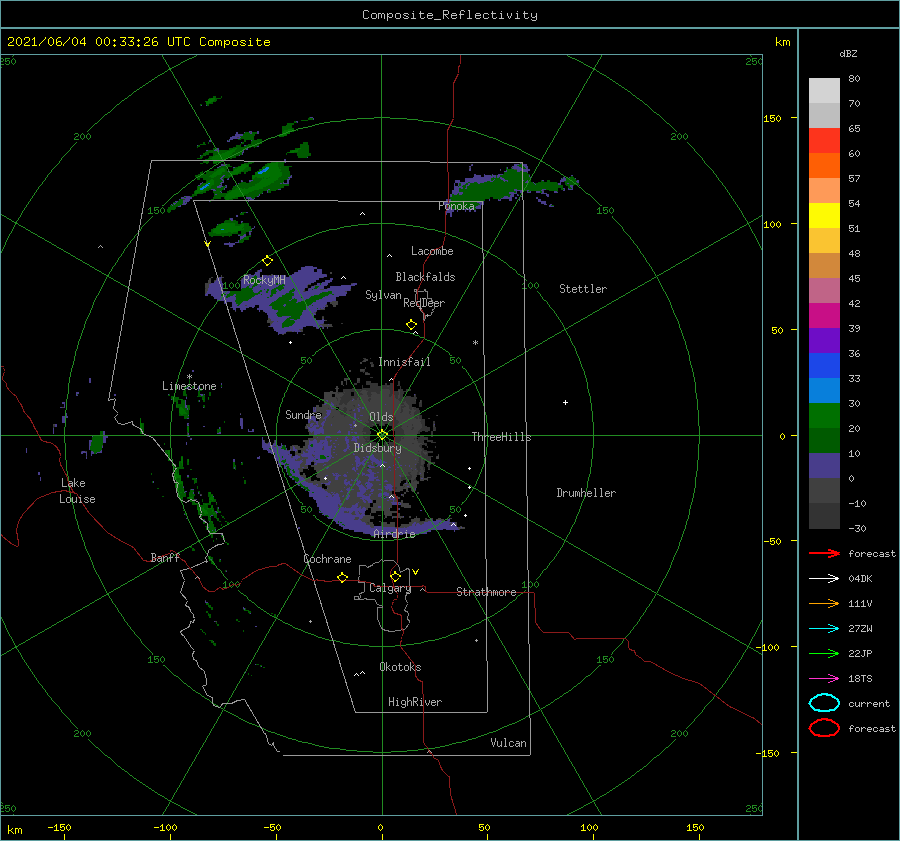The height and width of the screenshot is (841, 900).
Task: Click the Drumheller town label
Action: (x=586, y=493)
